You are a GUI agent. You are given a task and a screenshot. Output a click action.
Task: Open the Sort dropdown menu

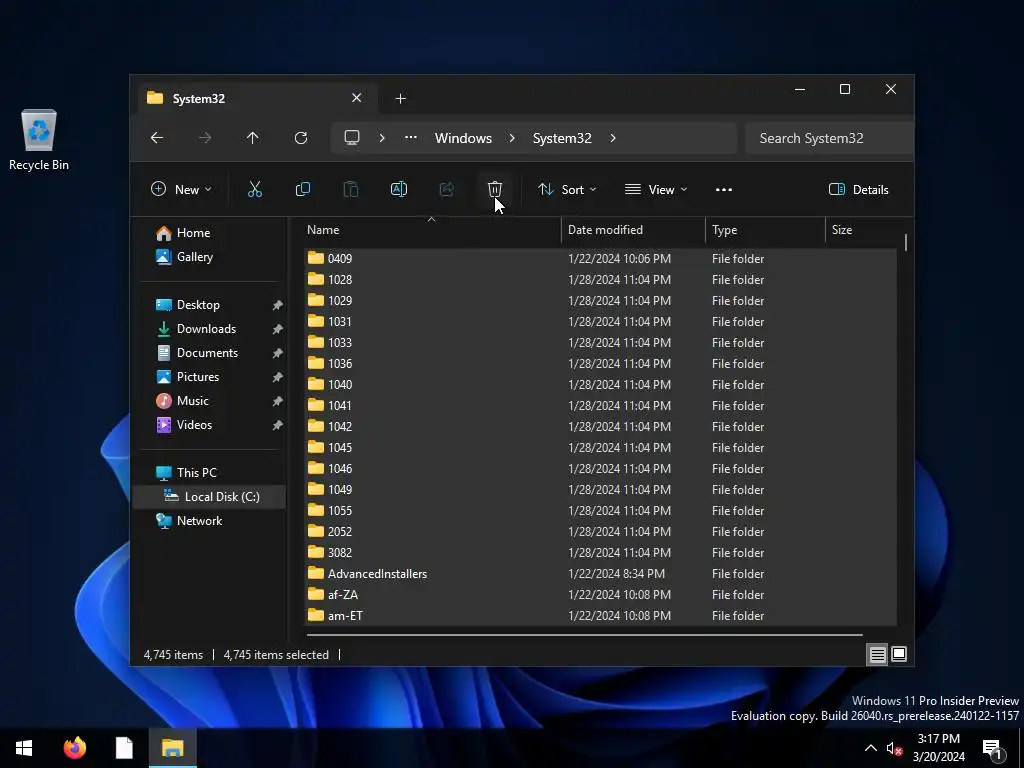(567, 189)
